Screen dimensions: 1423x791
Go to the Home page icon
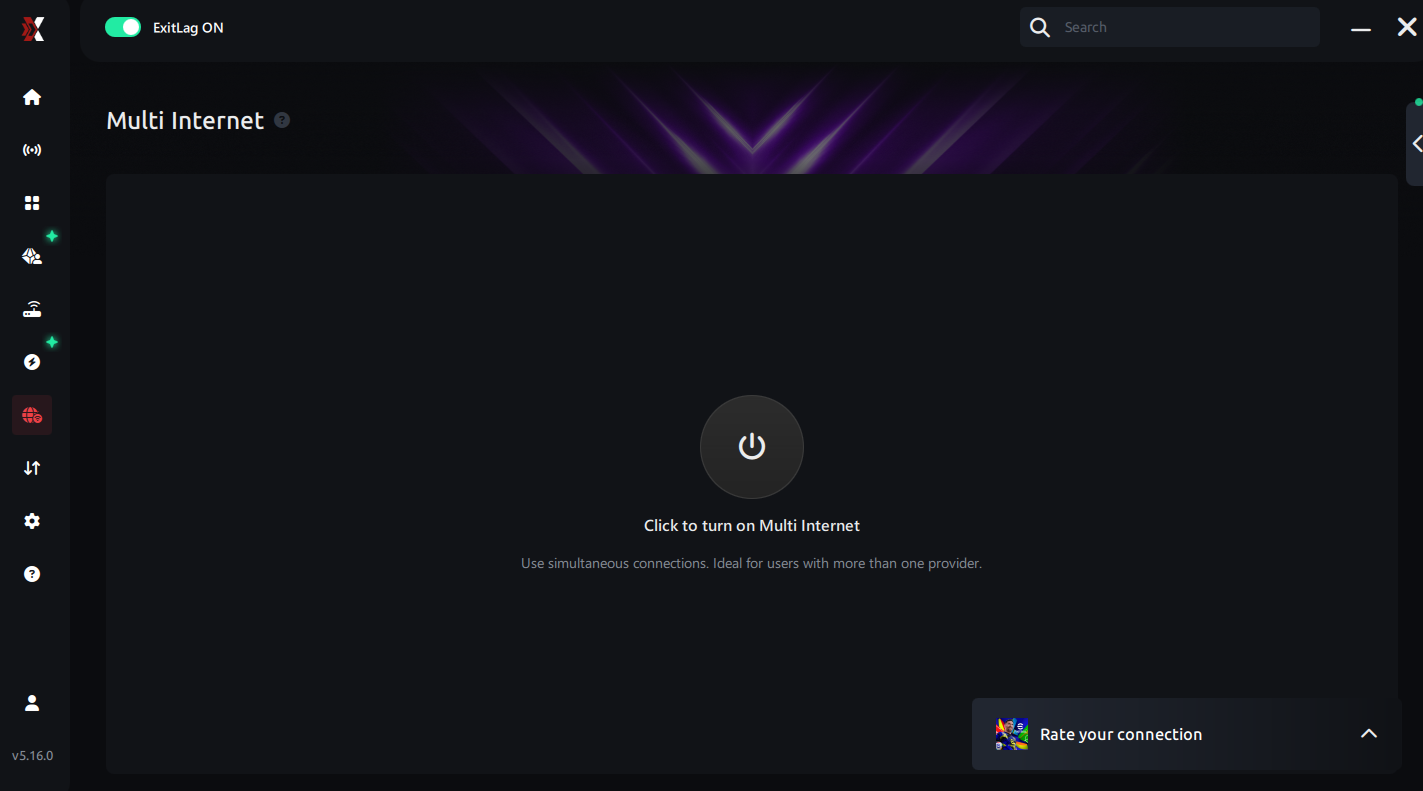pyautogui.click(x=32, y=97)
